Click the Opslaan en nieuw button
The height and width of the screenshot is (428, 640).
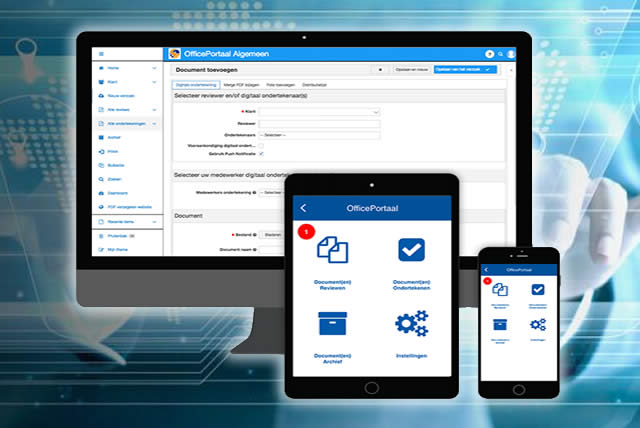[x=413, y=70]
